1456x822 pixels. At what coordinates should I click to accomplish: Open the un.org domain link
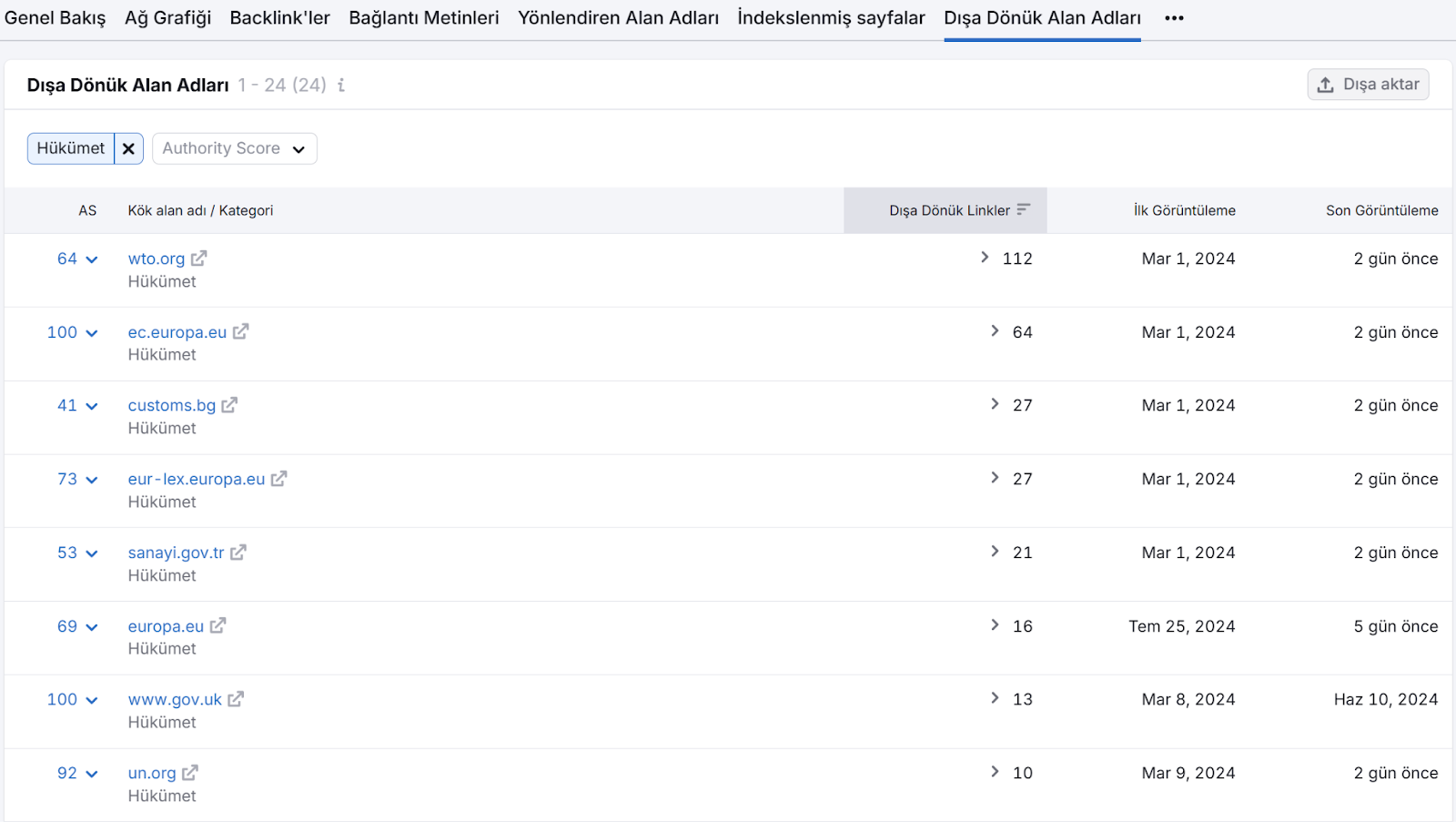point(152,773)
